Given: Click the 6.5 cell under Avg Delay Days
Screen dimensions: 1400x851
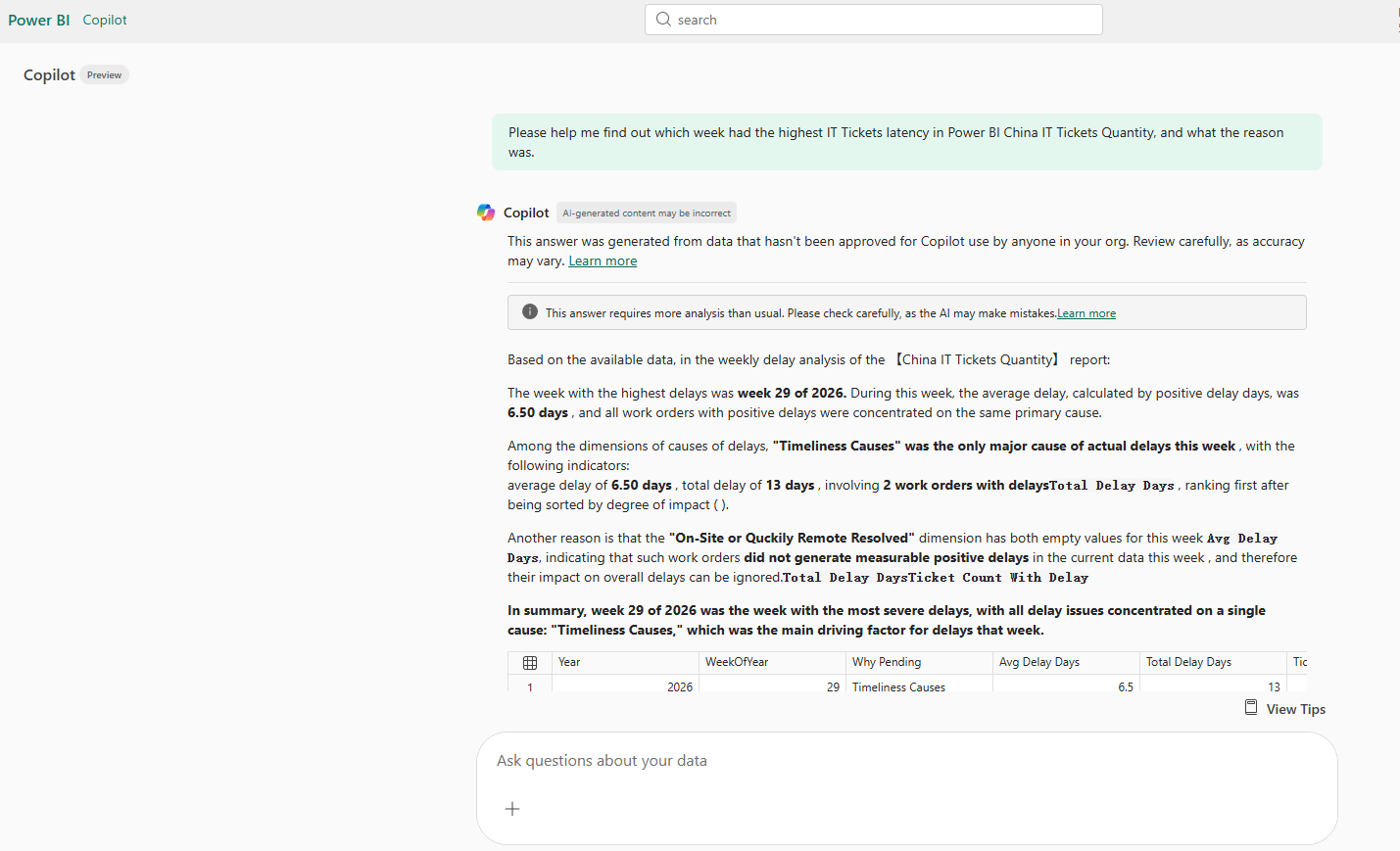Looking at the screenshot, I should click(1066, 686).
